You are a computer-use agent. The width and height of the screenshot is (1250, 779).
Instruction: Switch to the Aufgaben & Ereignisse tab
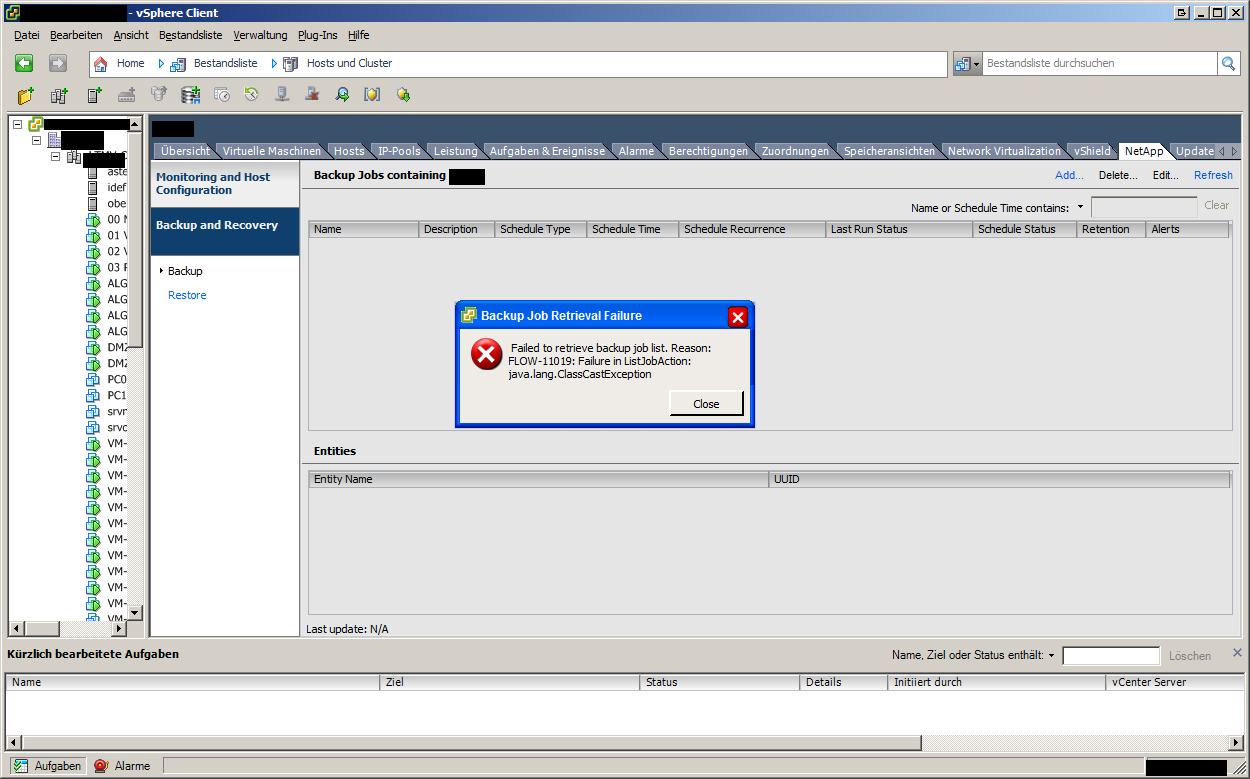click(x=547, y=151)
